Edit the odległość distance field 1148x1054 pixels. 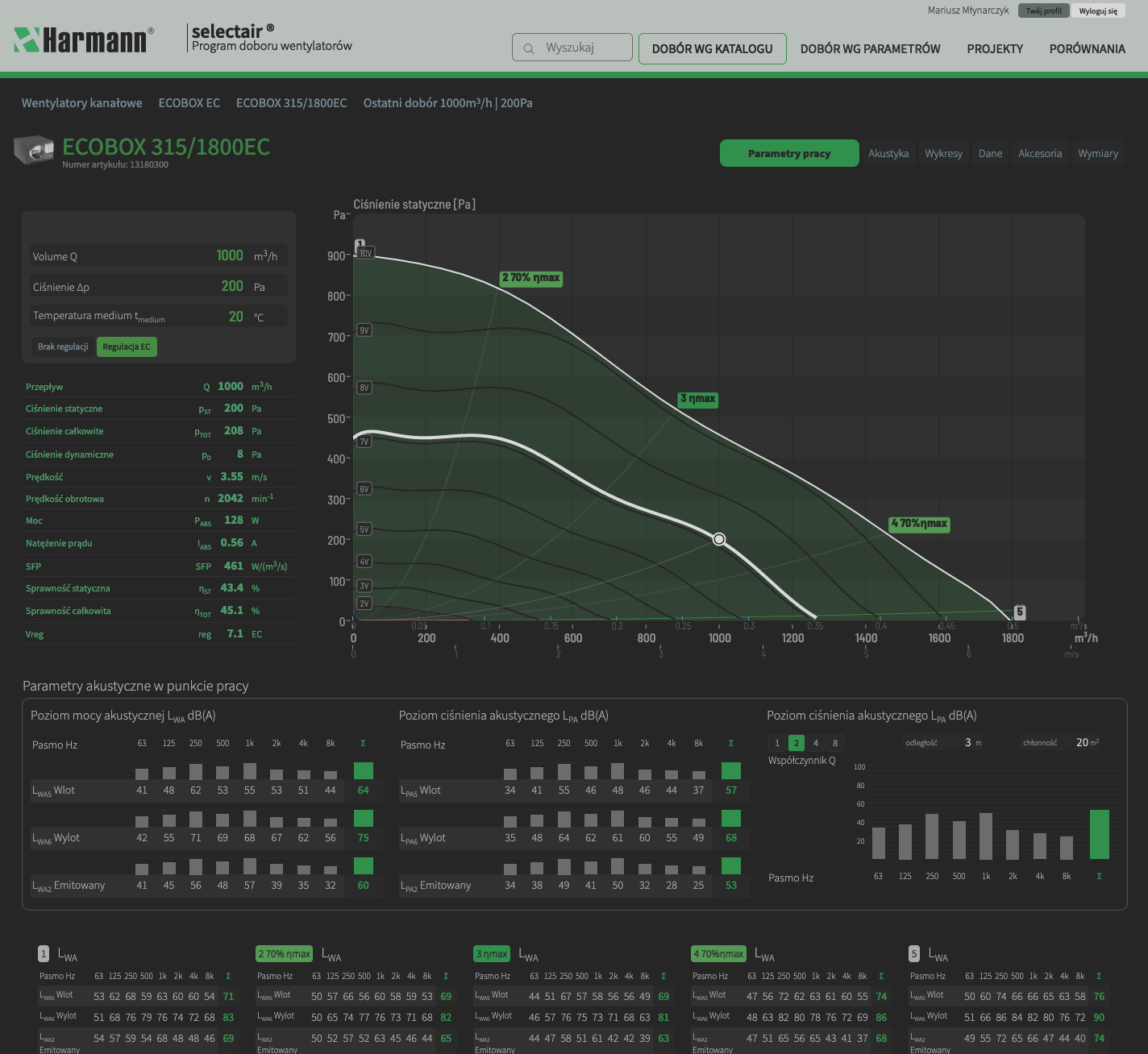(x=943, y=742)
